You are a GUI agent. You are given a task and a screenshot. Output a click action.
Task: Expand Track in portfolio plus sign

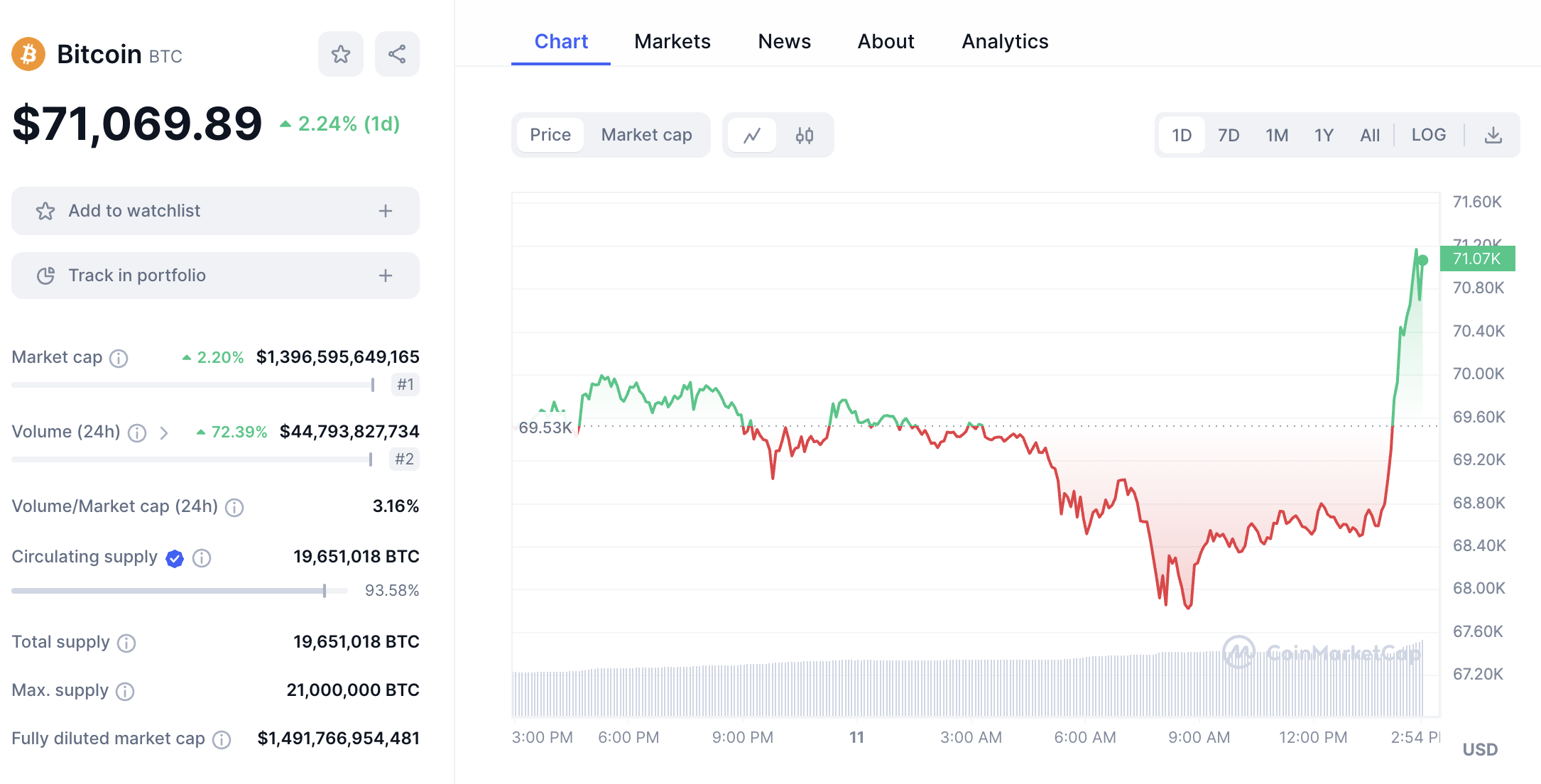point(386,276)
